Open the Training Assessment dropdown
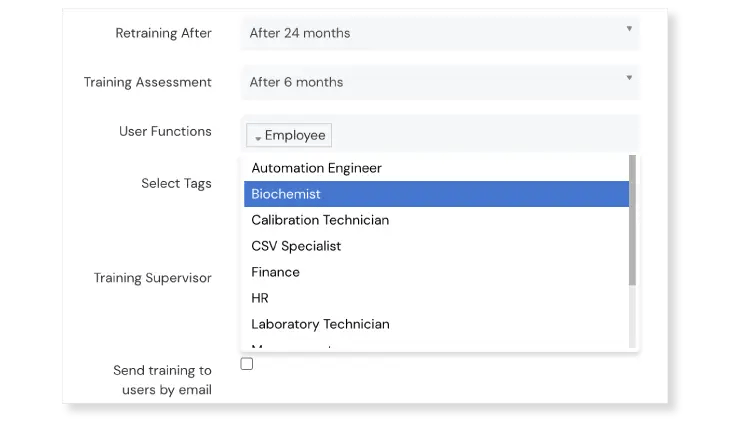 [x=440, y=82]
